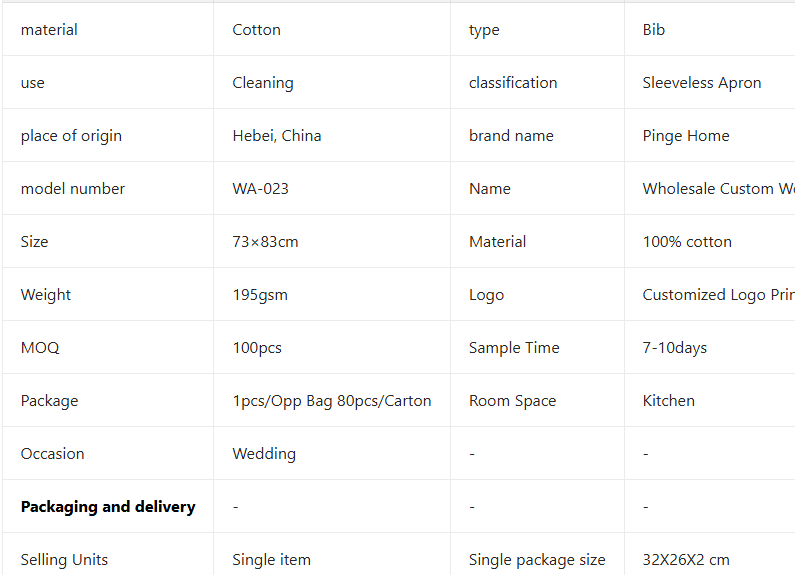This screenshot has width=807, height=575.
Task: Click the 'Bib' type value
Action: [x=654, y=30]
